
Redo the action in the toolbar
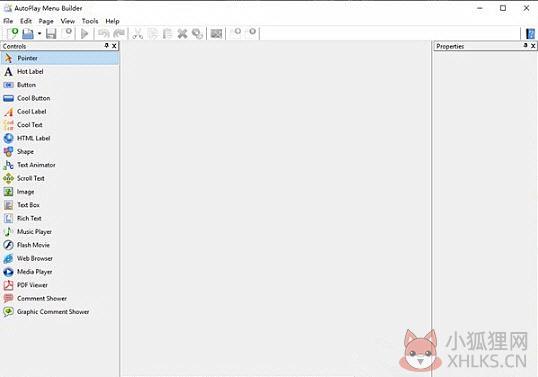click(x=119, y=34)
